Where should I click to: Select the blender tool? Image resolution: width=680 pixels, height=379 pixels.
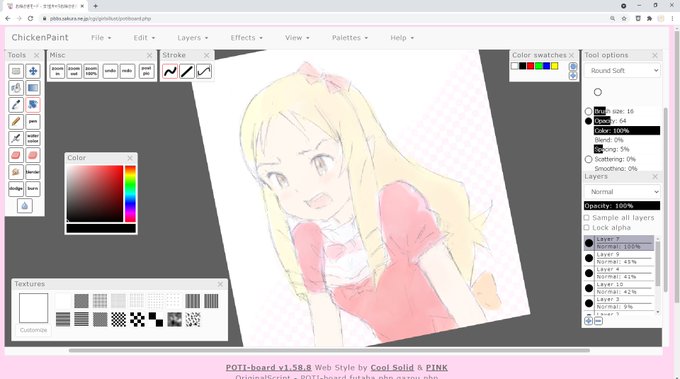[33, 172]
